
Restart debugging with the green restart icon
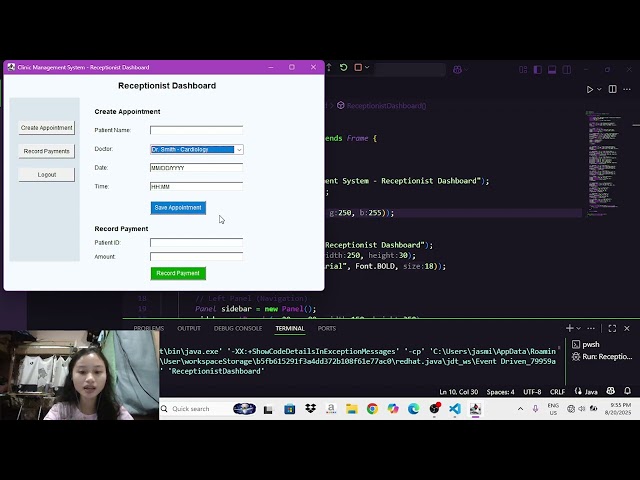[x=343, y=67]
